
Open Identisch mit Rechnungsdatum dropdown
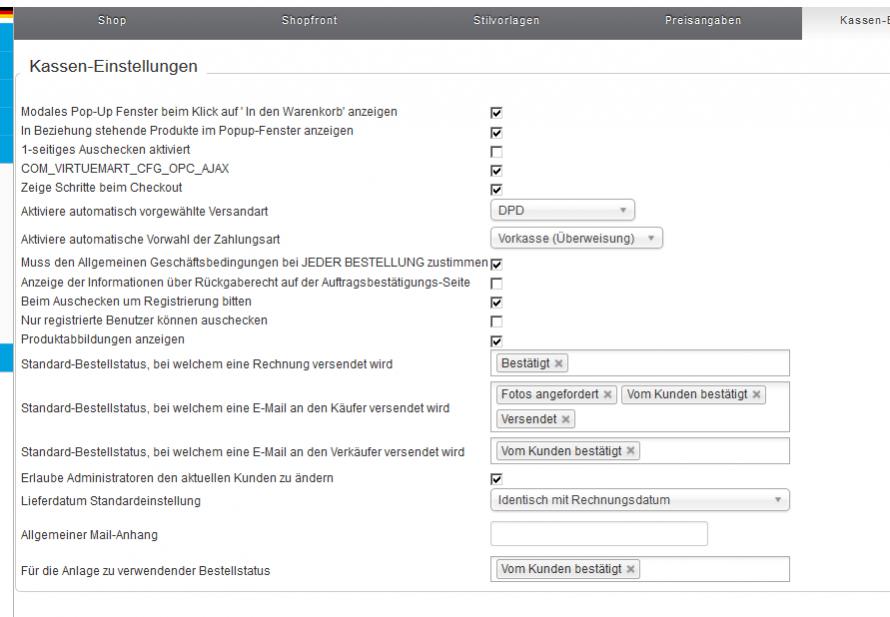640,500
